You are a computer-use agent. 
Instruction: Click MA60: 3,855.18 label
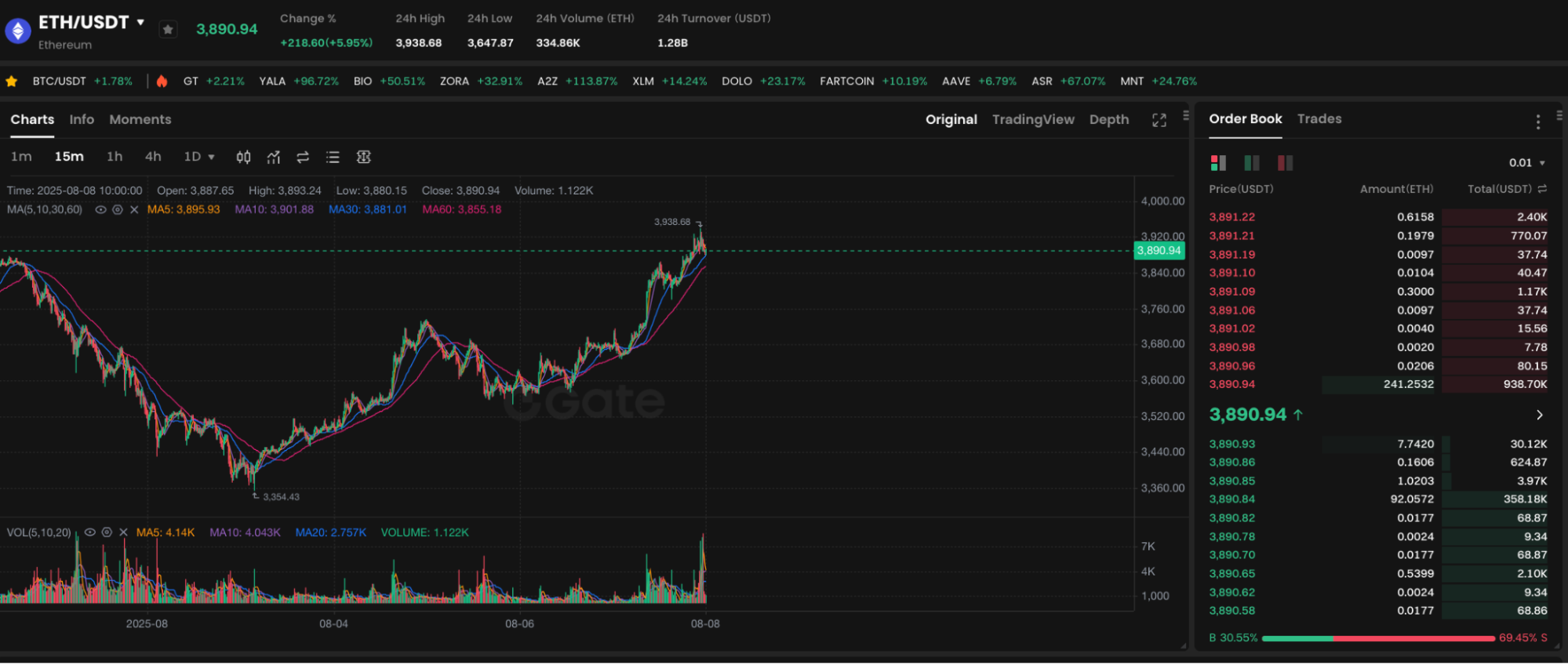461,210
